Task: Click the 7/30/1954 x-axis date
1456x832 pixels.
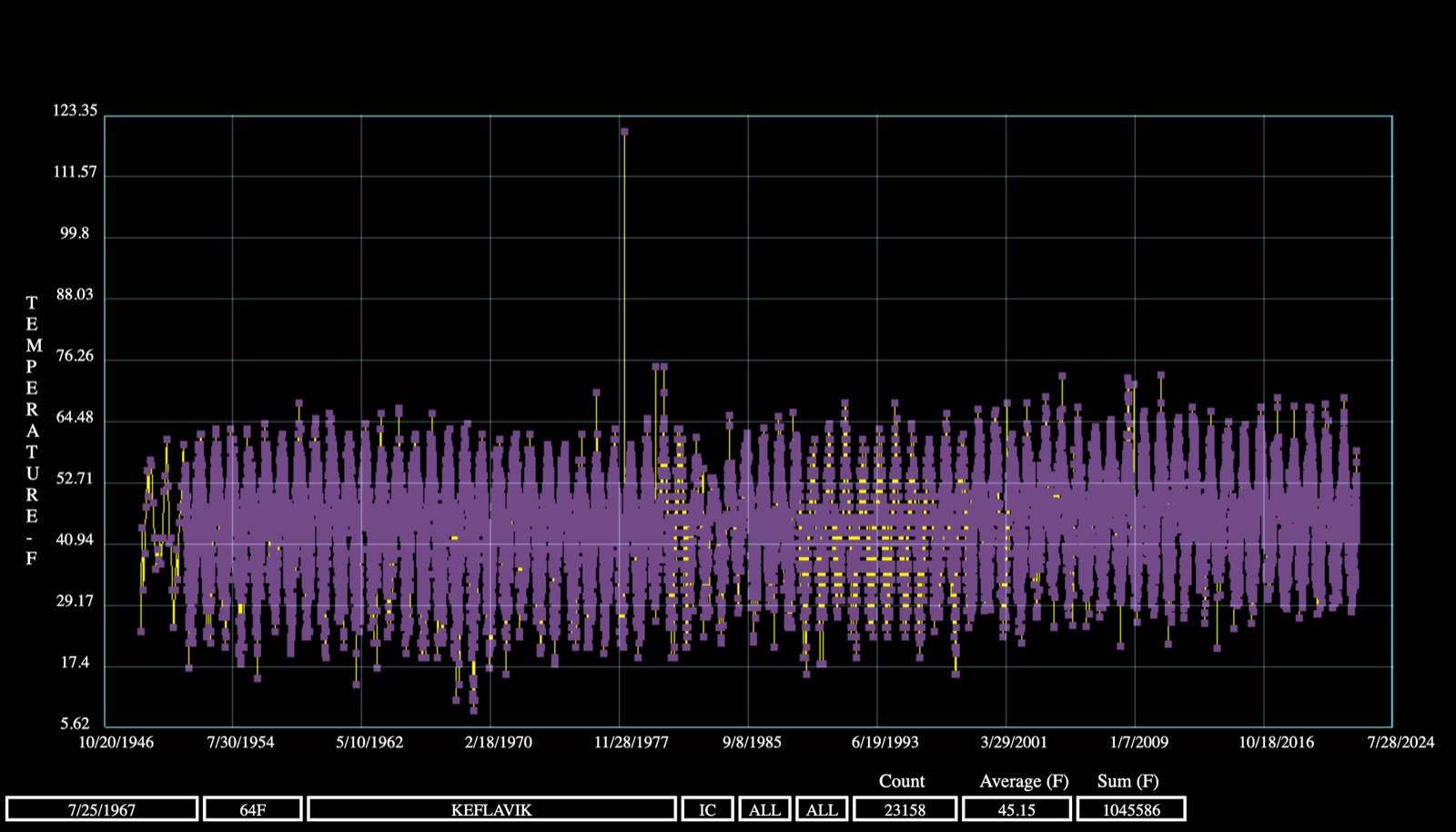Action: [240, 742]
